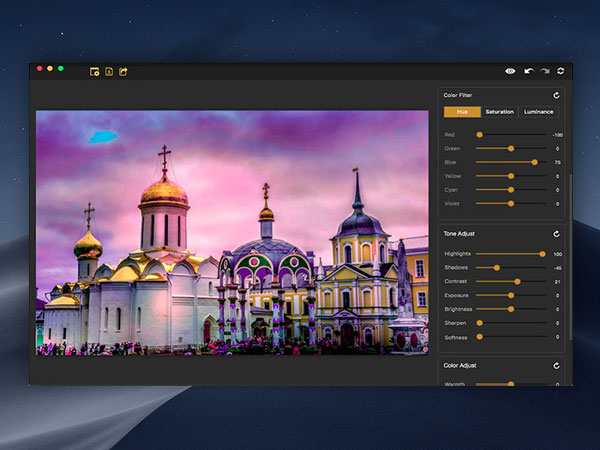The height and width of the screenshot is (450, 600).
Task: Click the green fullscreen window button
Action: pos(61,68)
